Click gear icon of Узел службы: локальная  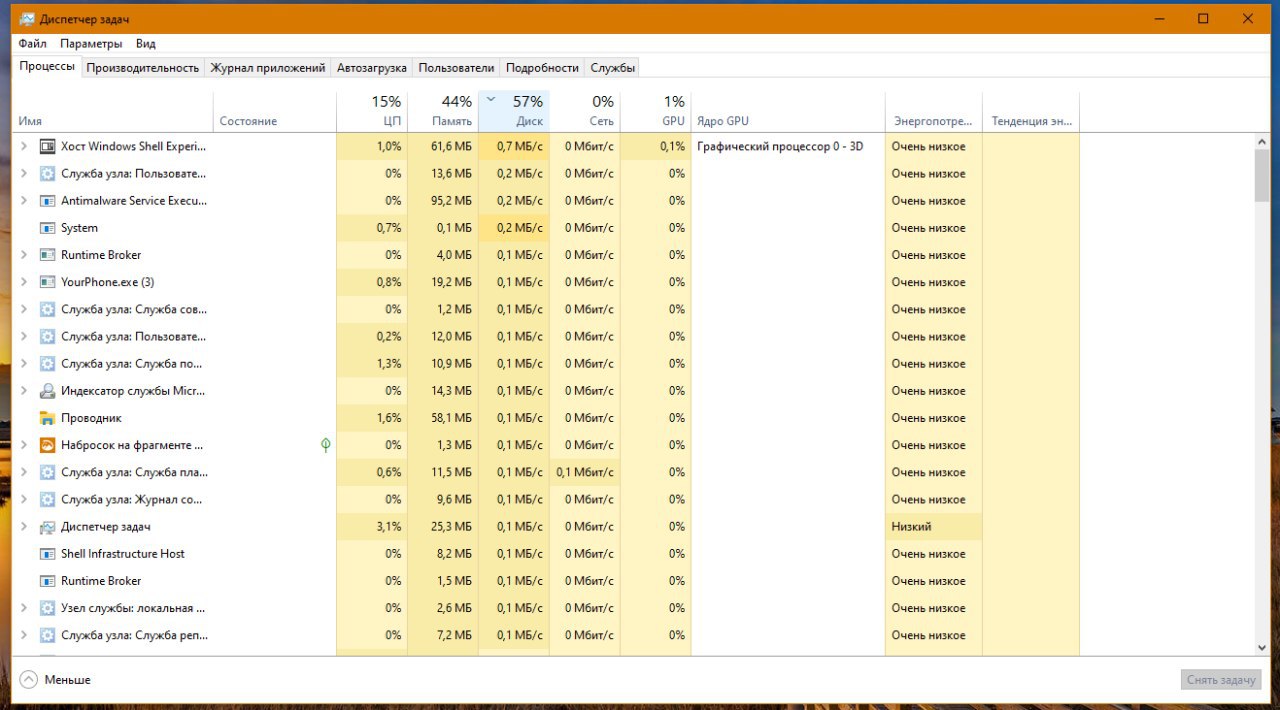tap(47, 608)
